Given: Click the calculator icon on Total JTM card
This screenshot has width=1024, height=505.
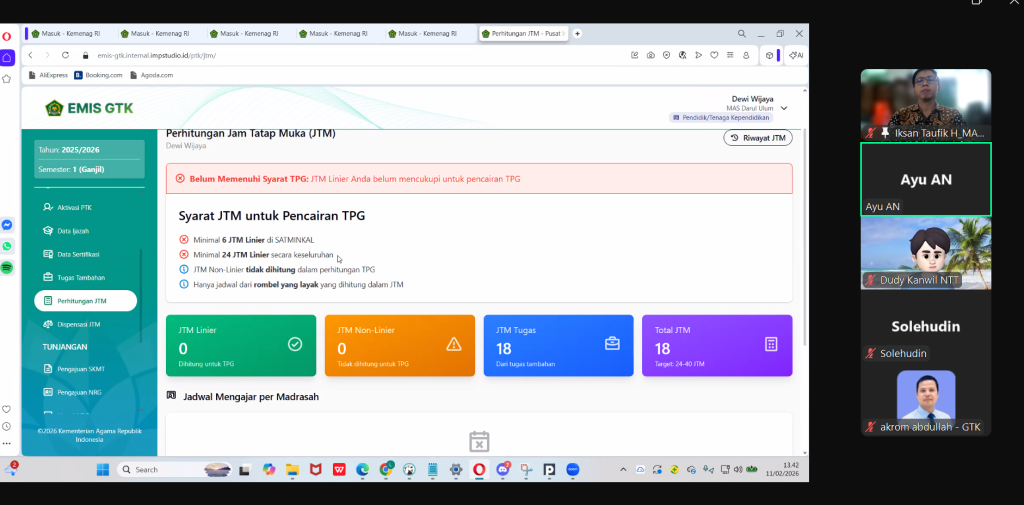Looking at the screenshot, I should pyautogui.click(x=771, y=344).
